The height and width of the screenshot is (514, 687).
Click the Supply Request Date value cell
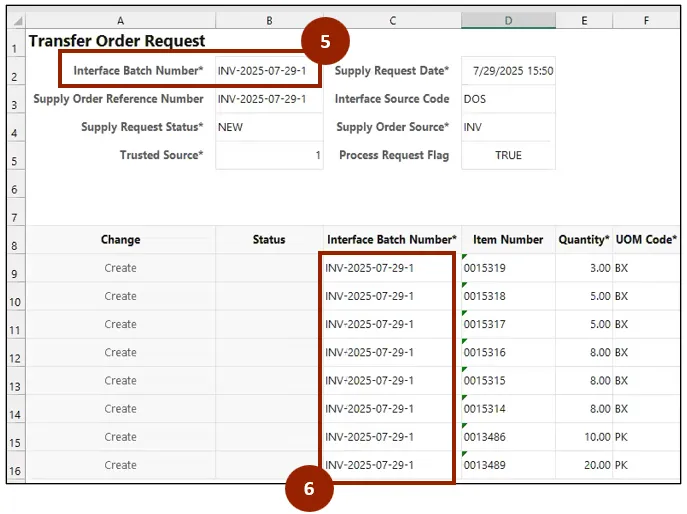508,71
